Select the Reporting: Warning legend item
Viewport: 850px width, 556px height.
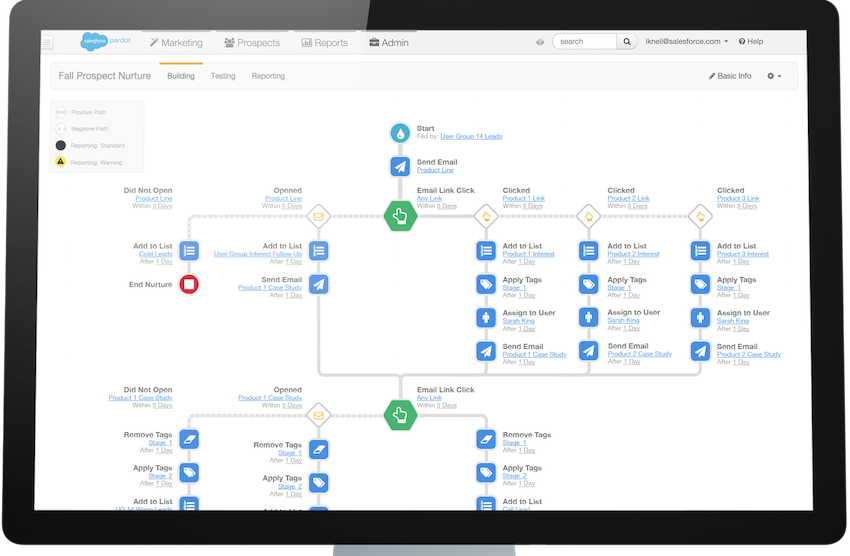tap(89, 162)
